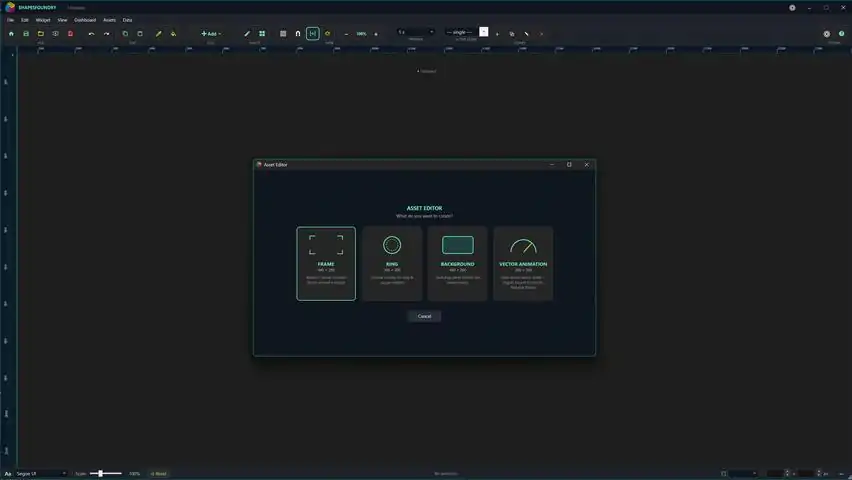The image size is (852, 480).
Task: Open settings gear in toolbar right
Action: pos(826,34)
